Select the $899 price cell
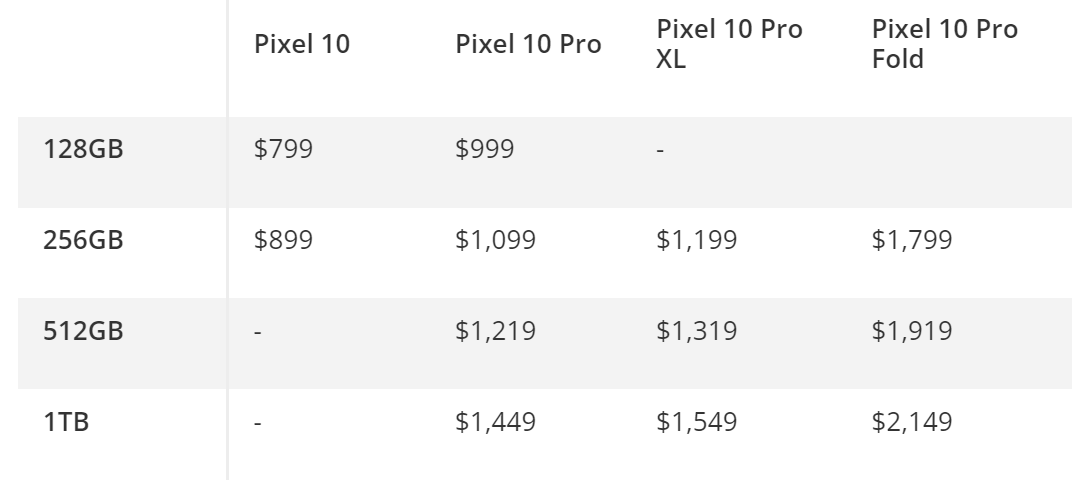The image size is (1079, 490). [284, 240]
